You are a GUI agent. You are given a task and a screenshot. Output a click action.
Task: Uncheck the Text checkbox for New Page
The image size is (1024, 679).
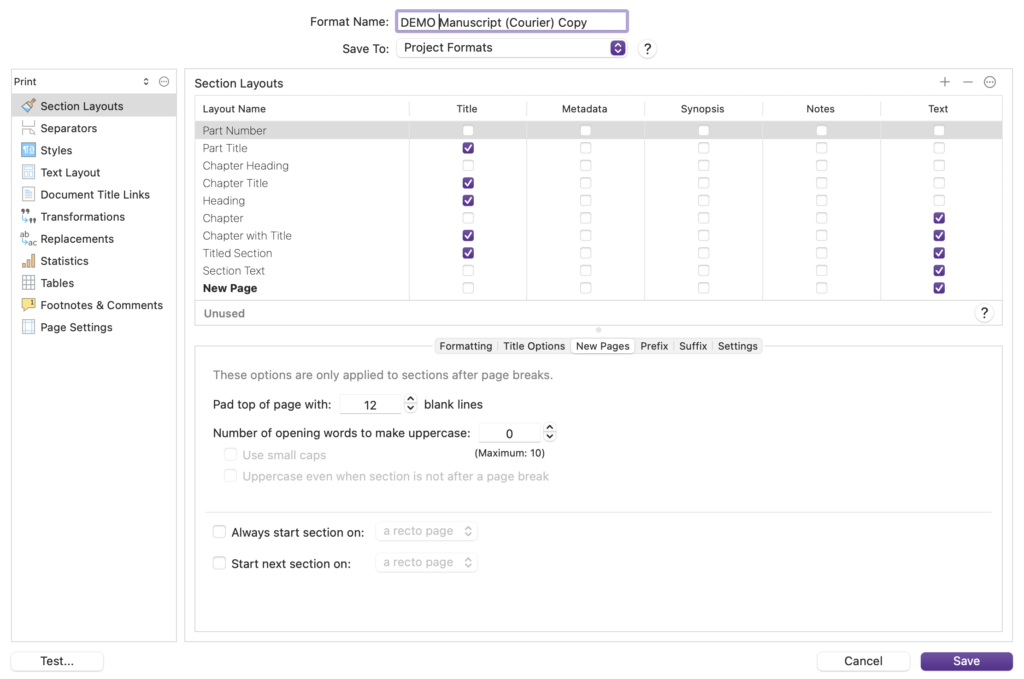(x=938, y=287)
